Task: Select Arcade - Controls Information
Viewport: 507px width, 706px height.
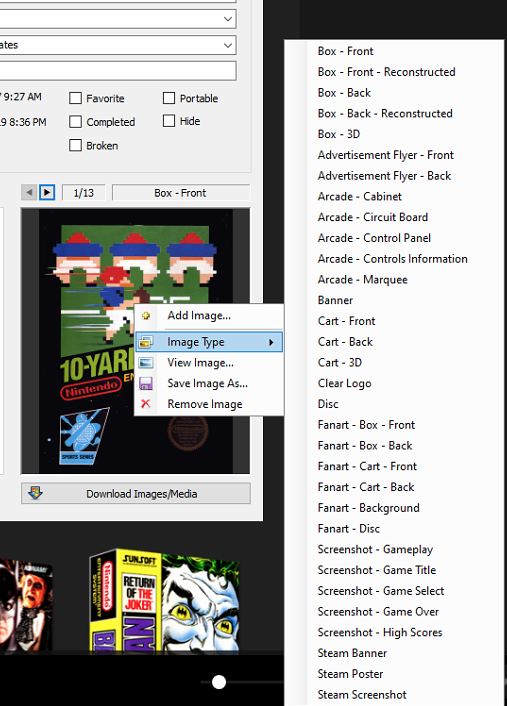Action: tap(394, 259)
